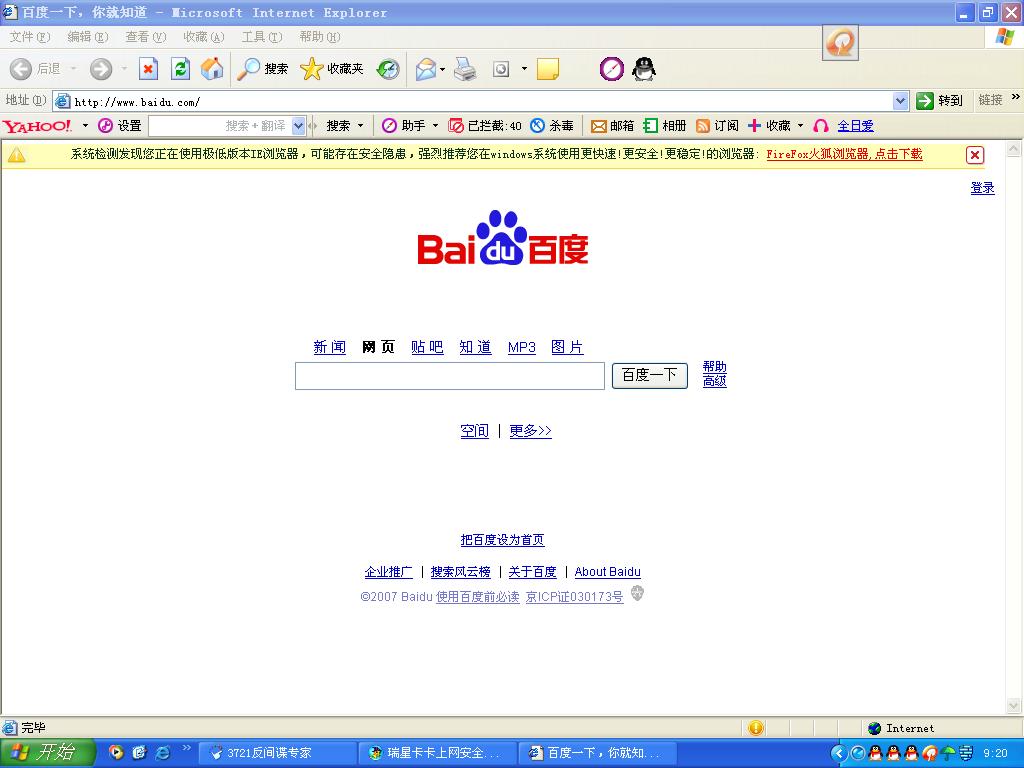Viewport: 1024px width, 768px height.
Task: Focus the Baidu search input box
Action: (x=450, y=376)
